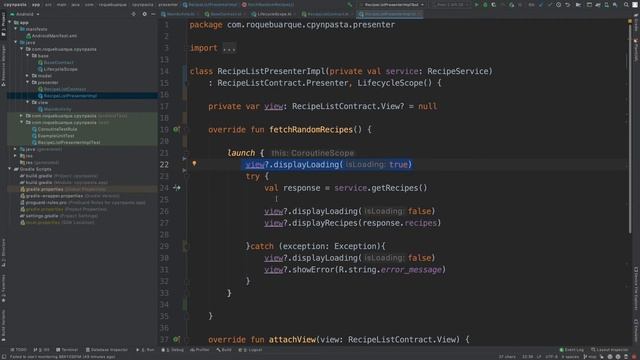Open the Event Log
Screen dimensions: 640x360
click(x=571, y=350)
